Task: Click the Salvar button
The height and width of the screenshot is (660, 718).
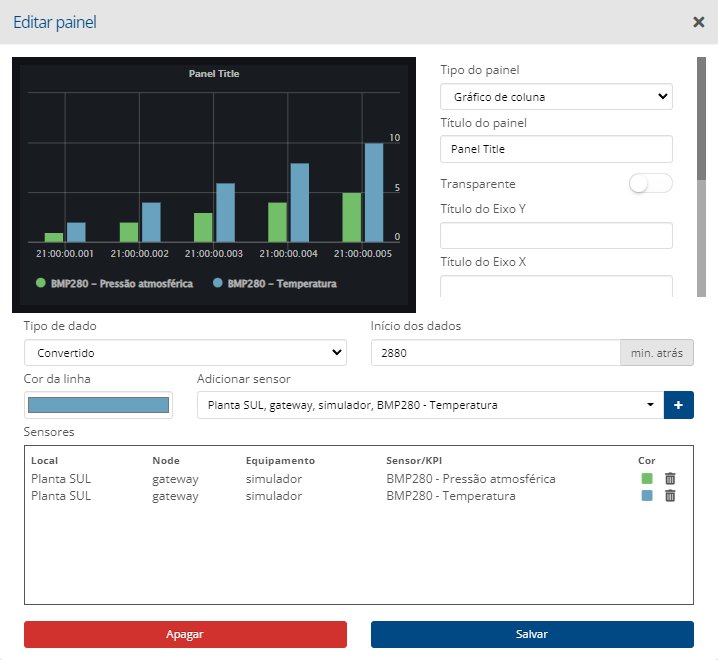Action: coord(532,634)
